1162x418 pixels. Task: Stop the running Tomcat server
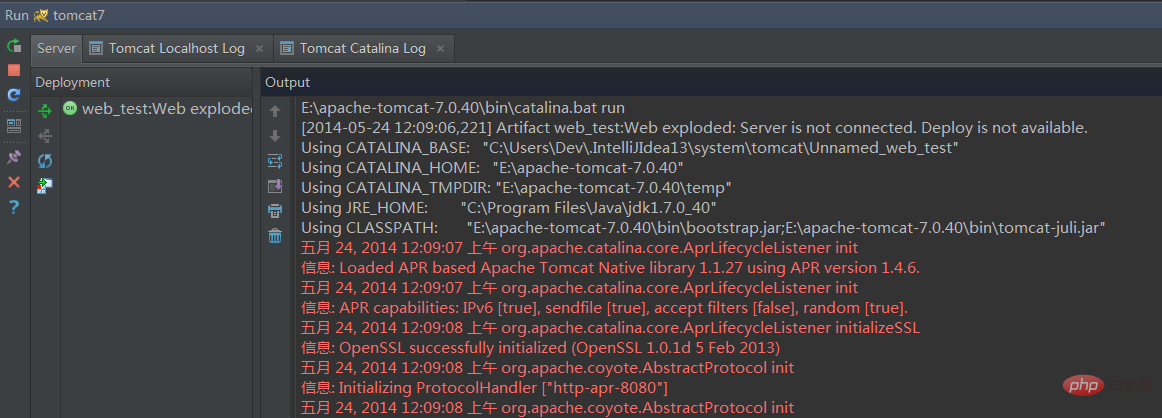click(14, 70)
